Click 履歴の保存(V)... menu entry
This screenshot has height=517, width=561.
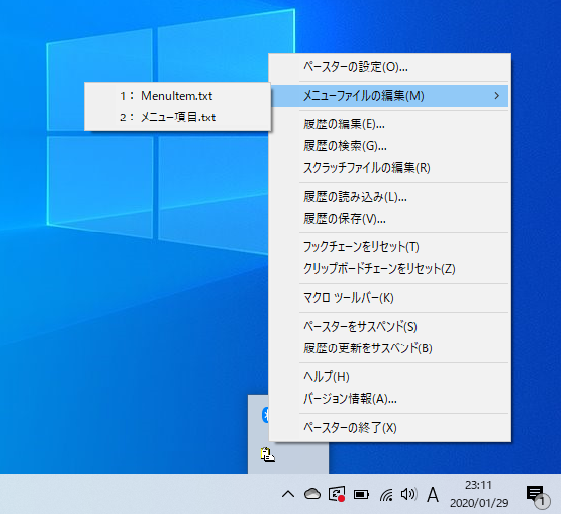pyautogui.click(x=389, y=219)
